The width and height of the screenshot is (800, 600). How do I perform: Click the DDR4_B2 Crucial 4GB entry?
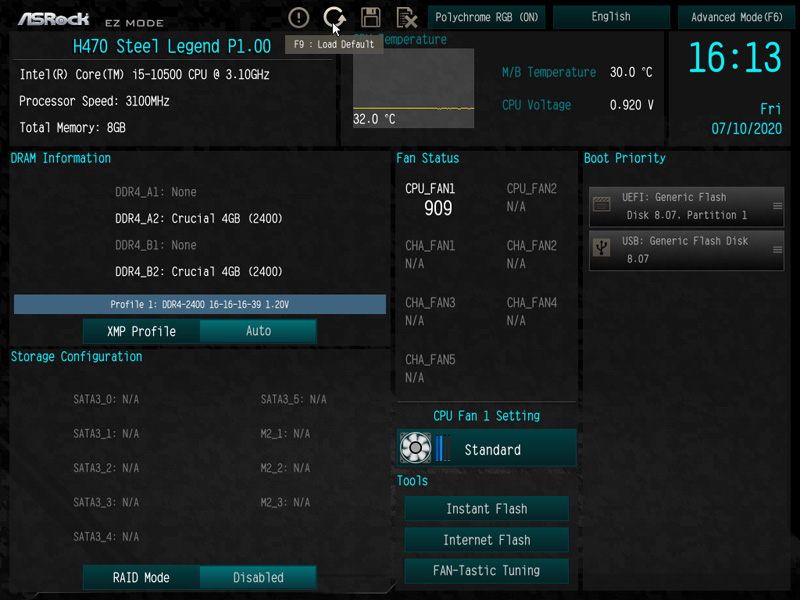[198, 271]
